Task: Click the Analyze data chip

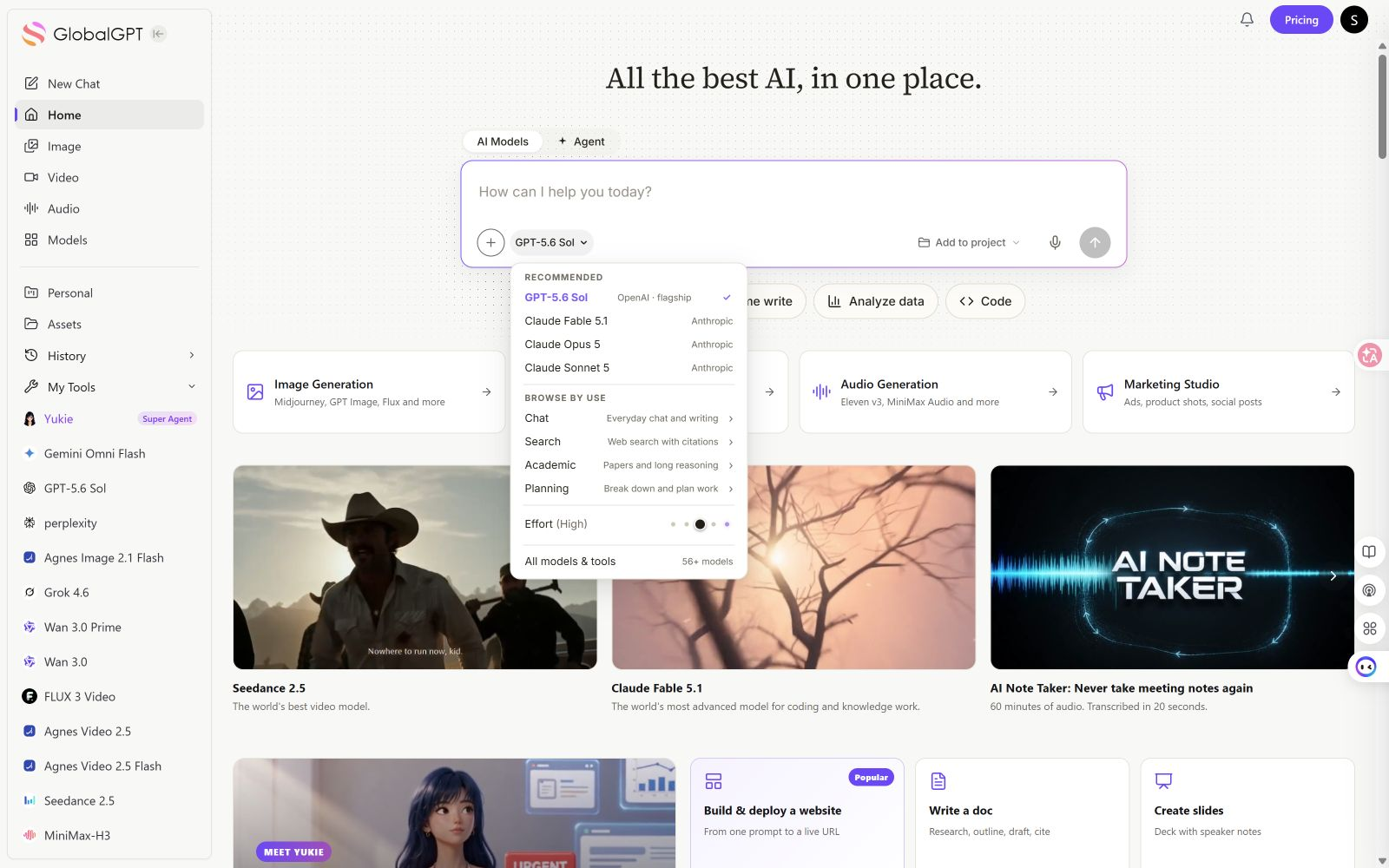Action: (x=875, y=301)
